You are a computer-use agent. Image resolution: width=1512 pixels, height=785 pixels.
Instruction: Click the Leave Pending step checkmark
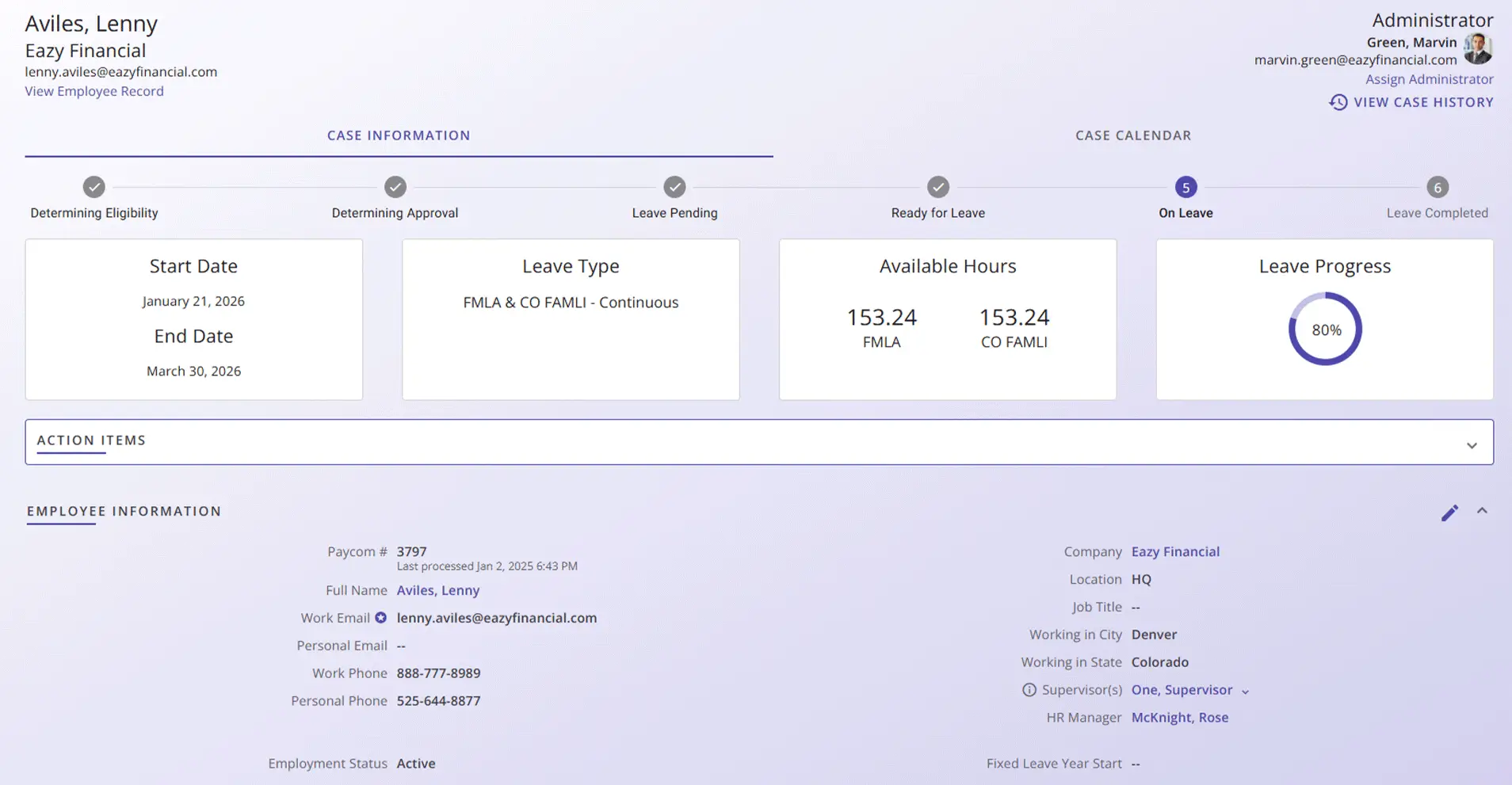[x=674, y=187]
